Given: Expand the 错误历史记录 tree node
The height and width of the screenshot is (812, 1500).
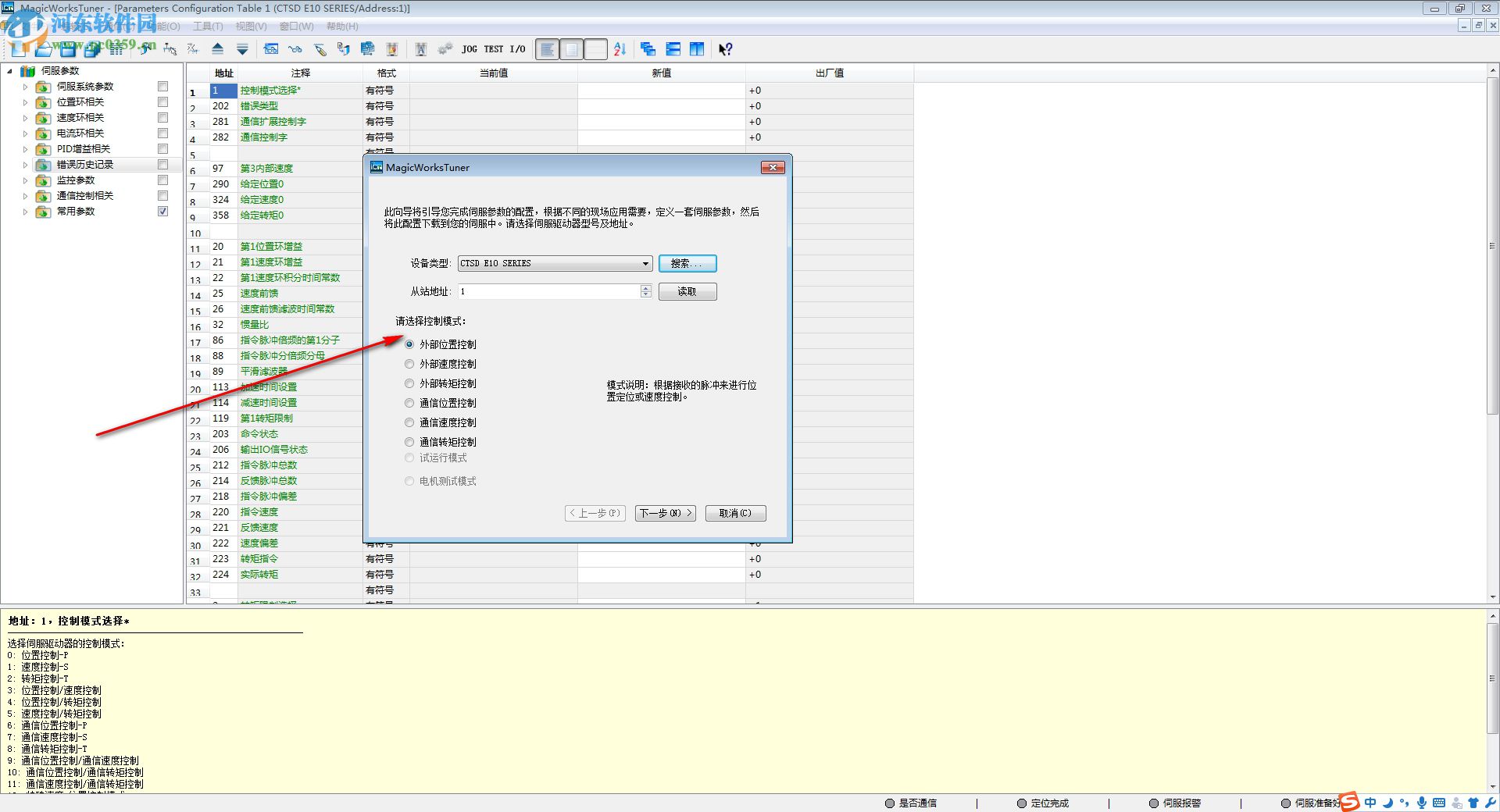Looking at the screenshot, I should (x=25, y=165).
